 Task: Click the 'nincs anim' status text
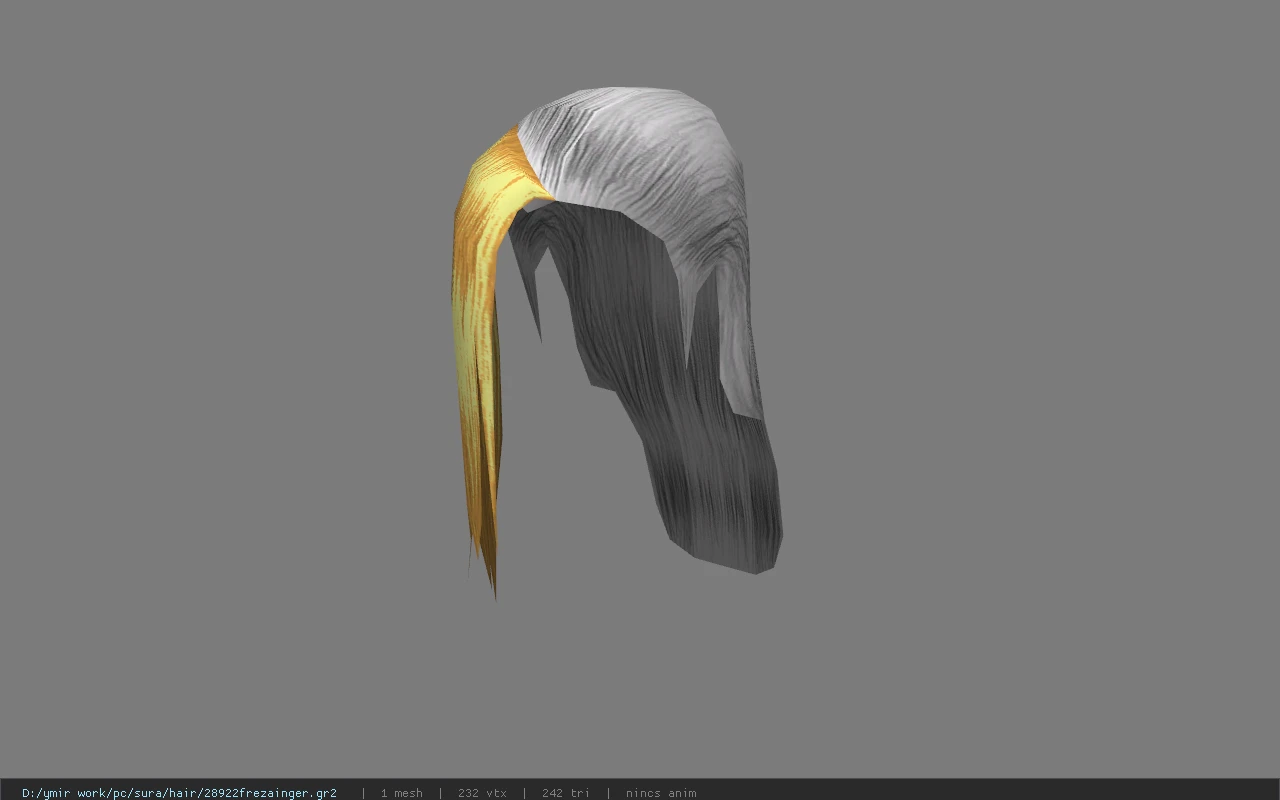pyautogui.click(x=661, y=793)
